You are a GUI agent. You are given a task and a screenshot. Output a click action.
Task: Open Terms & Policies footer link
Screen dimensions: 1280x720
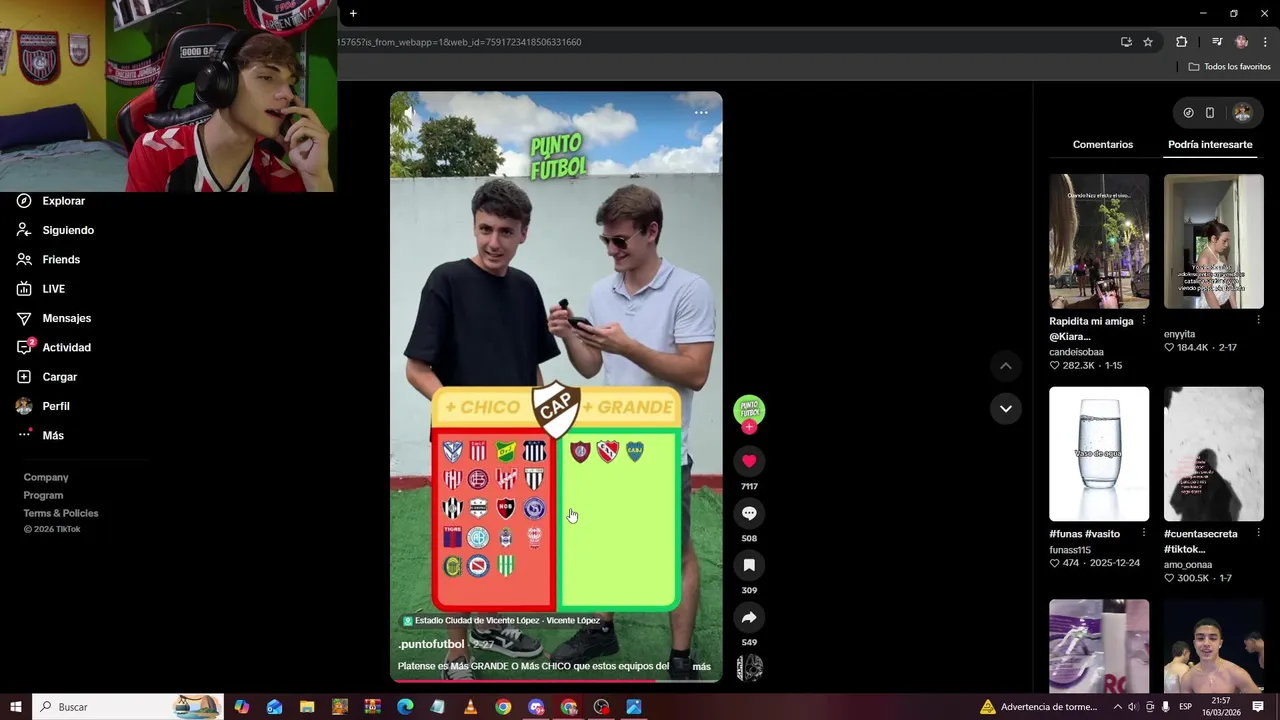pyautogui.click(x=61, y=514)
